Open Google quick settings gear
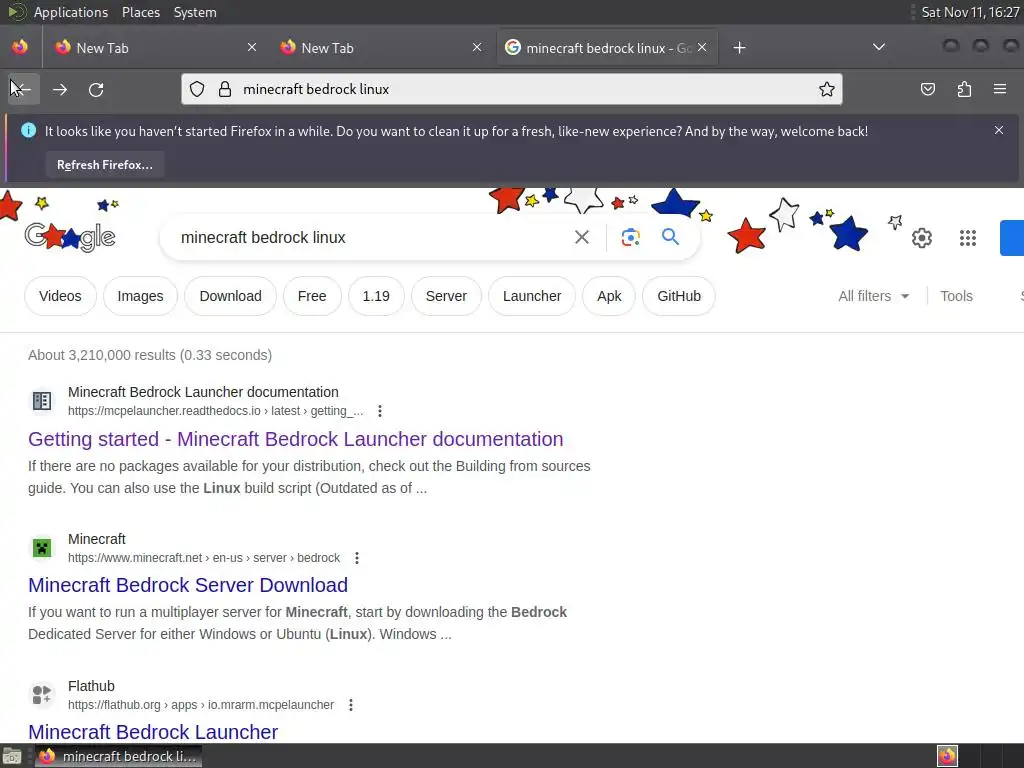The width and height of the screenshot is (1024, 768). tap(921, 238)
